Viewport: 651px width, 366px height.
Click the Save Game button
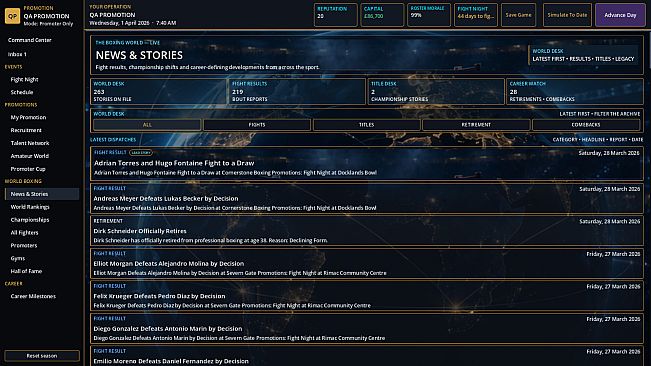coord(518,15)
